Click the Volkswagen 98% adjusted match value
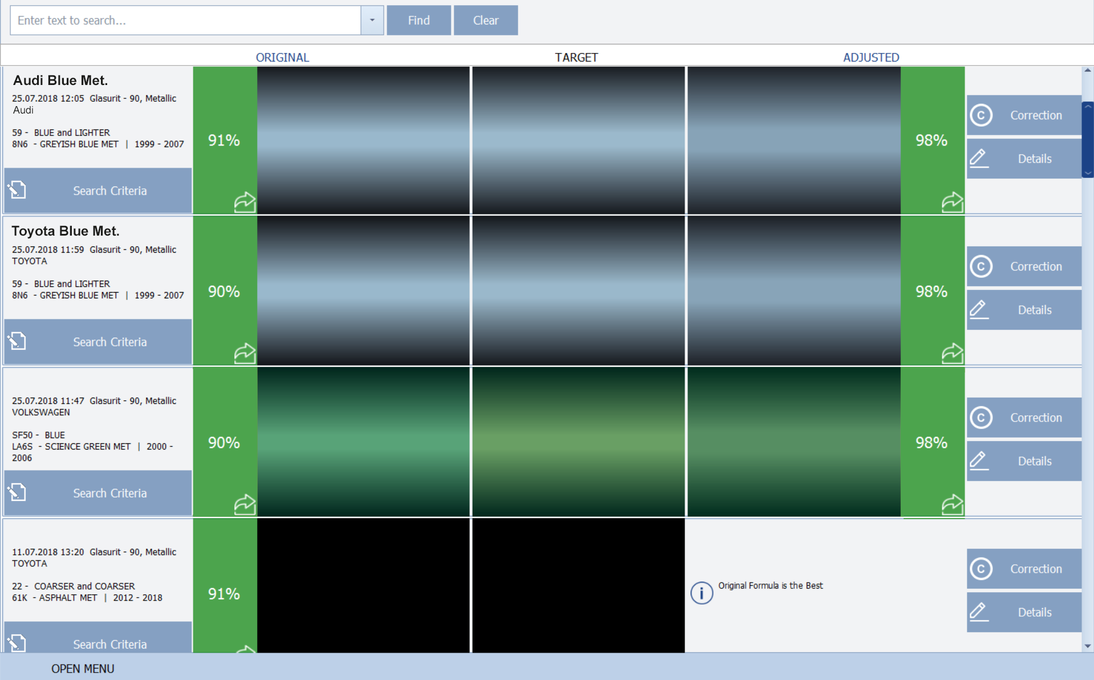 coord(931,442)
